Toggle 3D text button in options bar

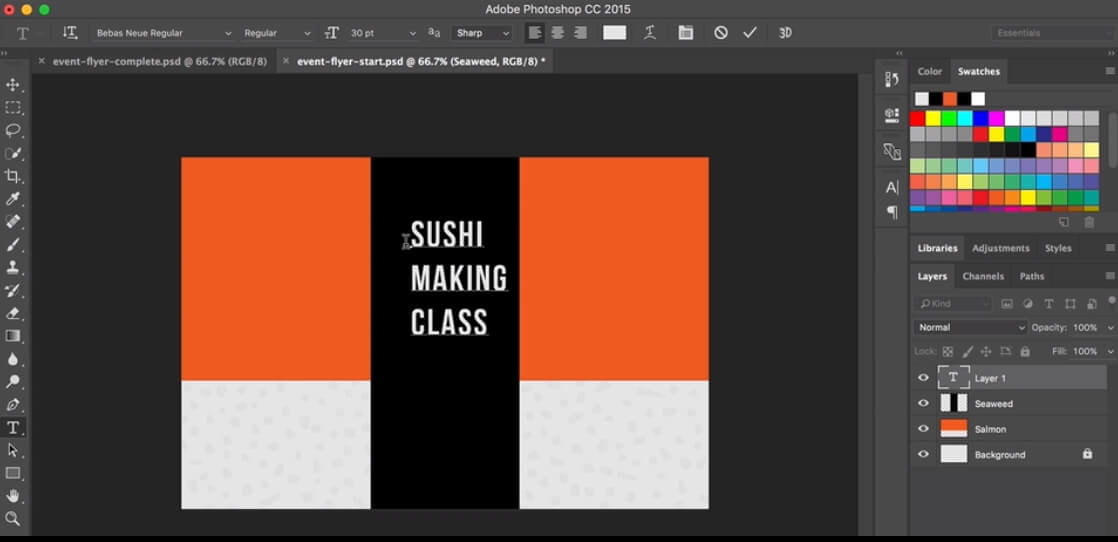(785, 33)
